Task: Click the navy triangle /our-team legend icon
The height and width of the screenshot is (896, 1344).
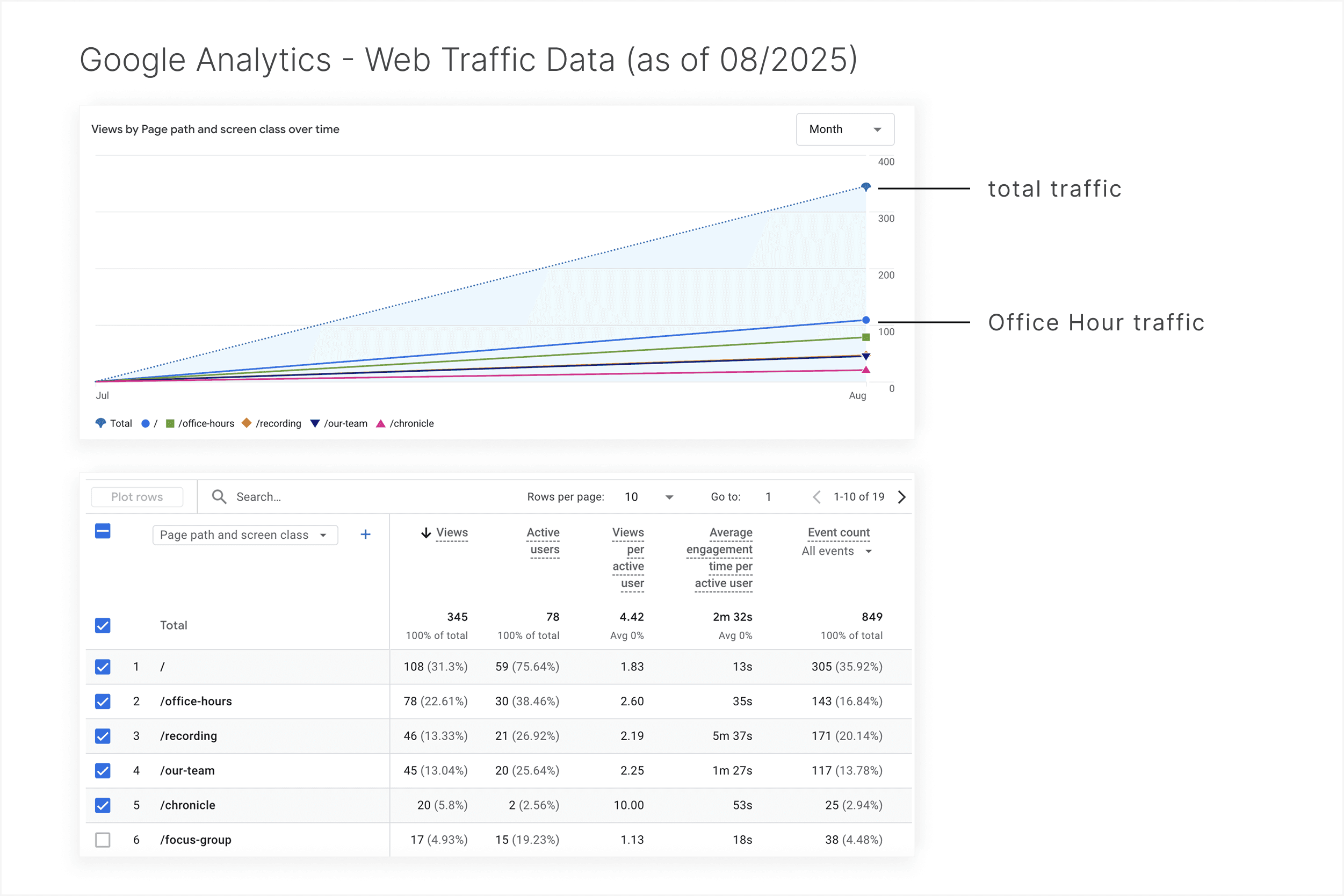Action: (315, 423)
